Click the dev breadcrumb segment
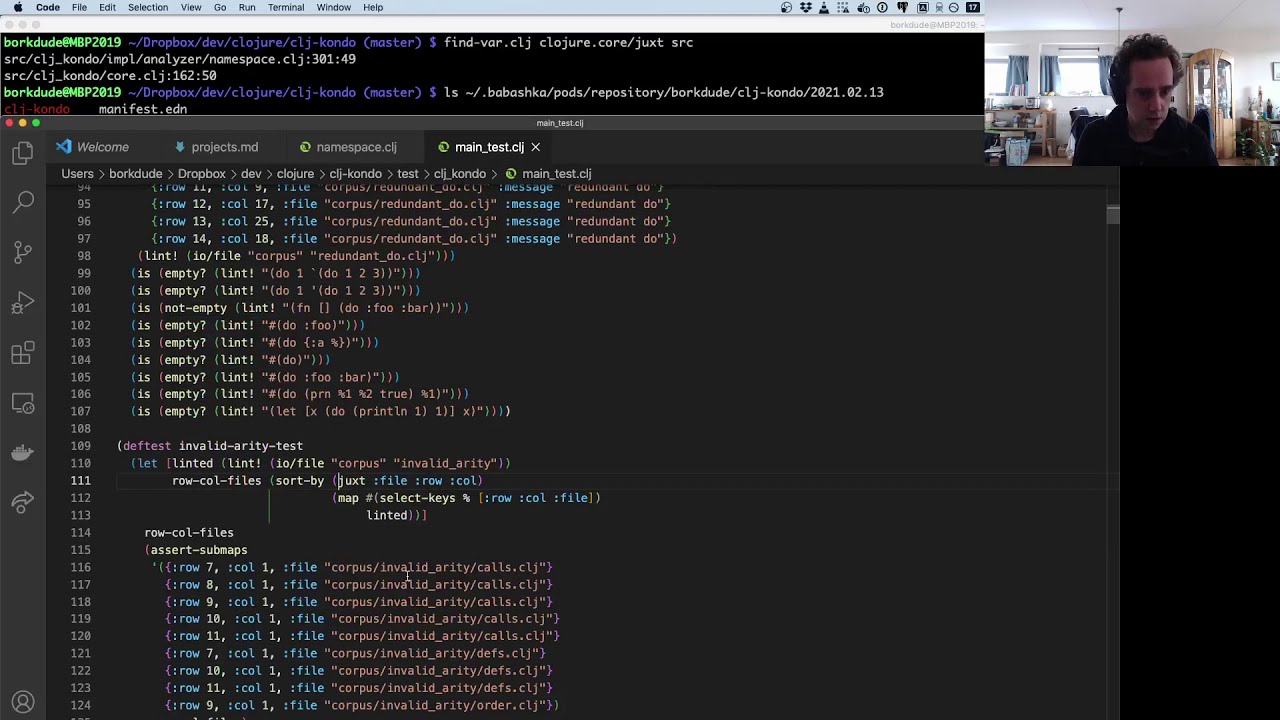 point(251,174)
